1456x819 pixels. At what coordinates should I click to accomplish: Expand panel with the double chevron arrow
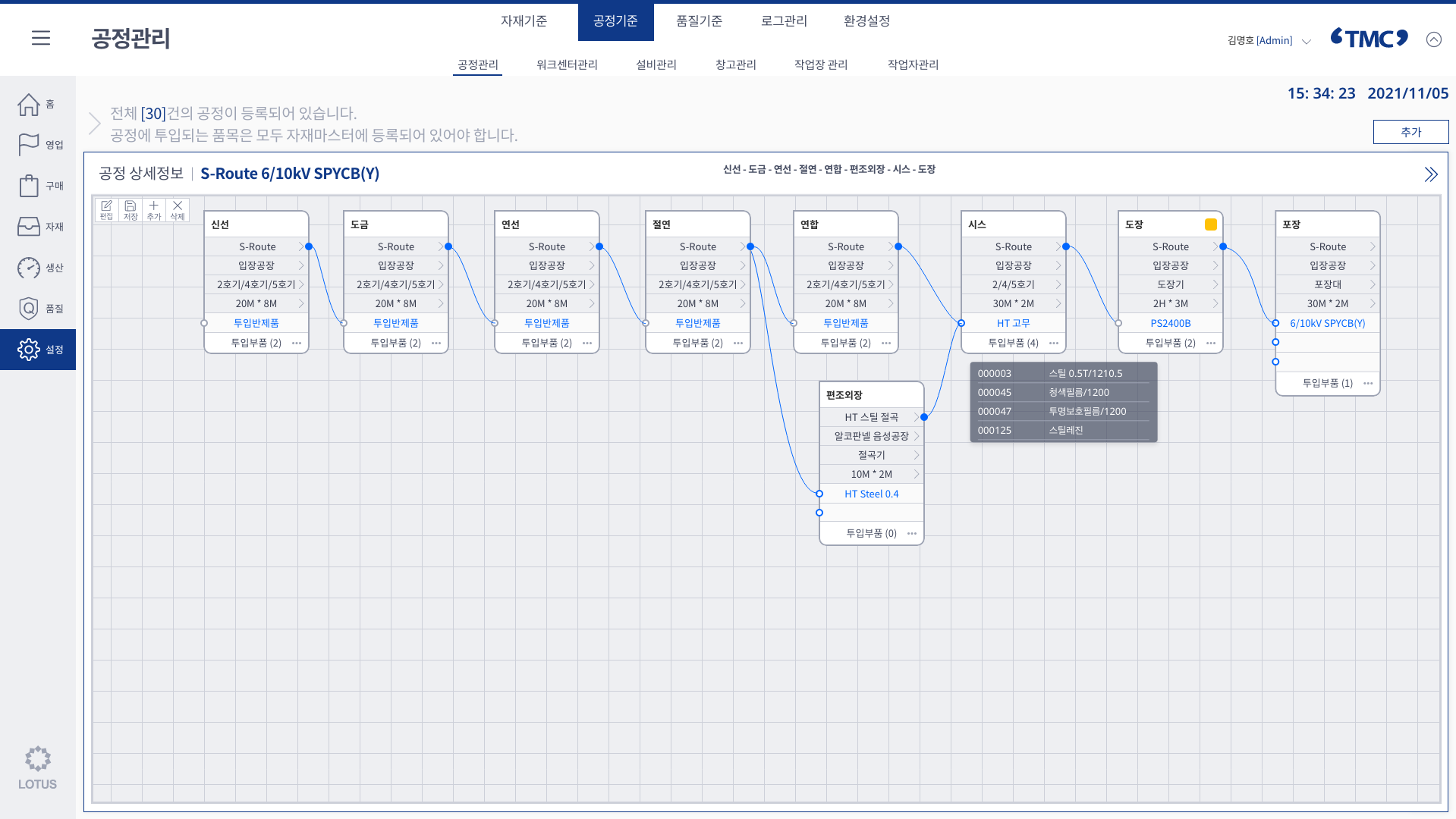click(x=1430, y=174)
